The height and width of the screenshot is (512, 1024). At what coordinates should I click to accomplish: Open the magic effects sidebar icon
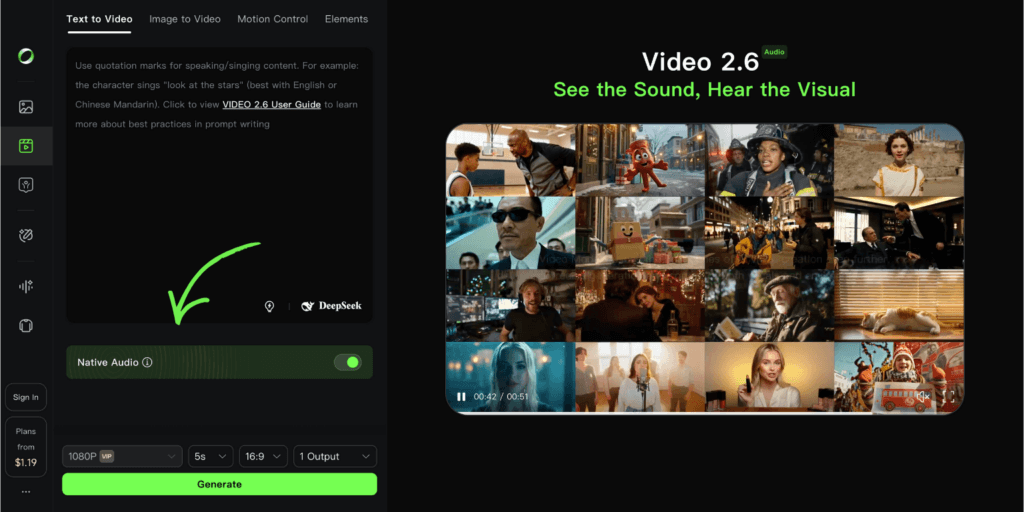(26, 236)
